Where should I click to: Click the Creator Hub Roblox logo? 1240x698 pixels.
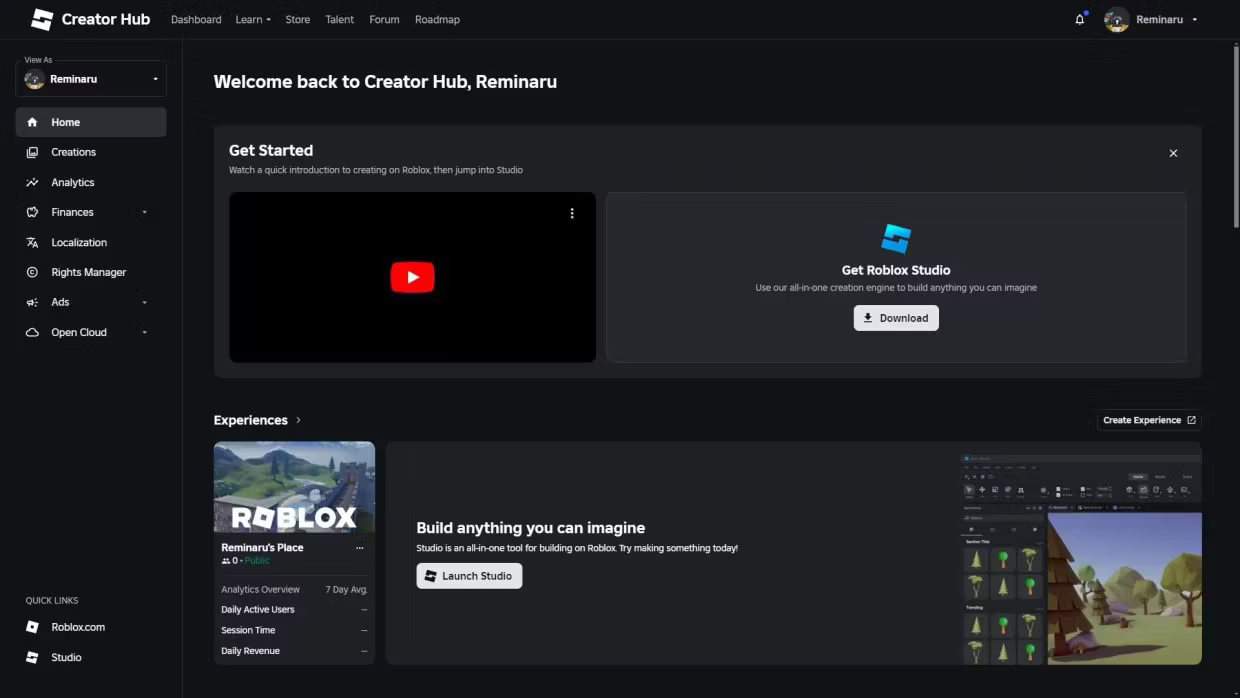point(42,19)
